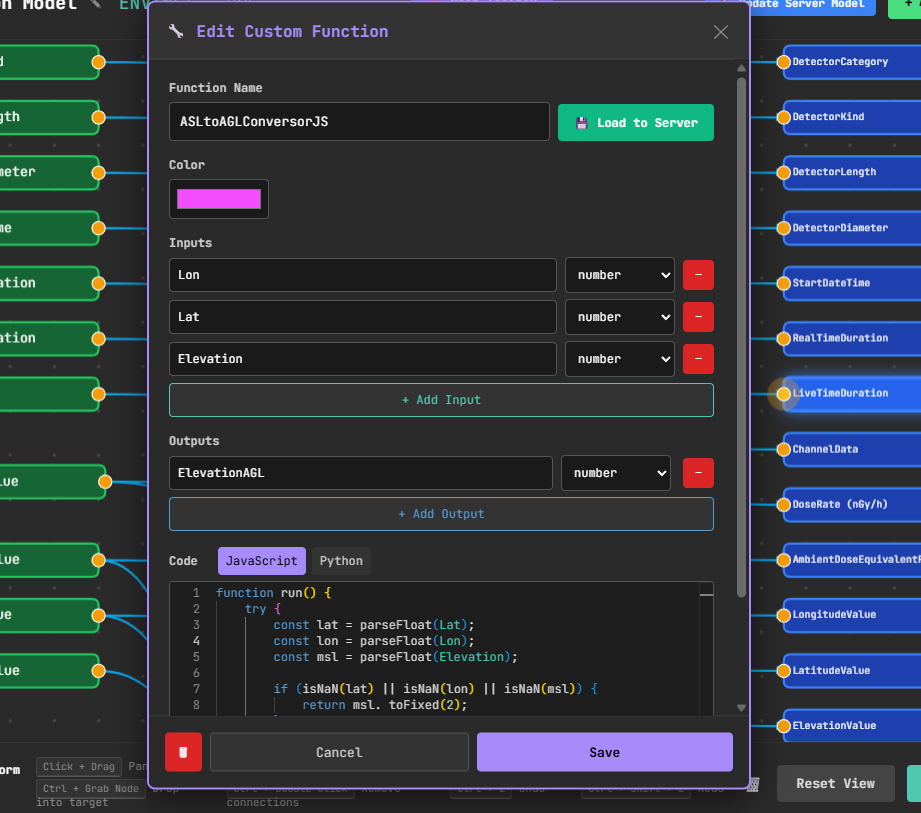This screenshot has height=813, width=921.
Task: Open the ElevationAGL output type dropdown
Action: [615, 473]
